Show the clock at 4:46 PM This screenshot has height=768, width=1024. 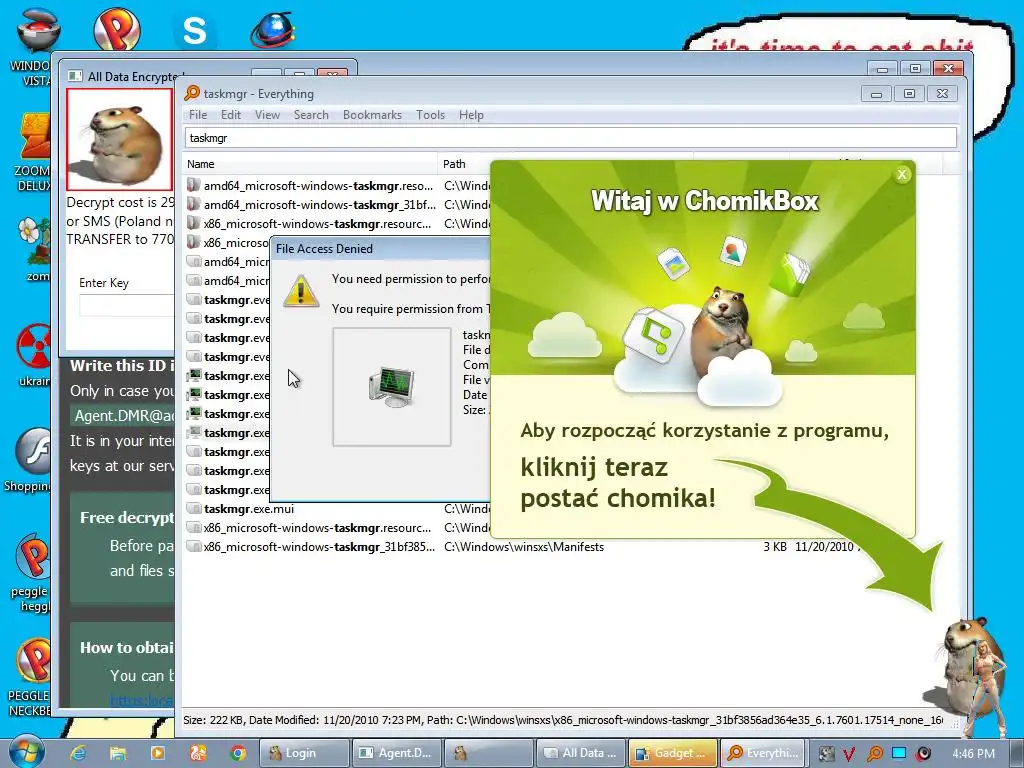coord(973,754)
